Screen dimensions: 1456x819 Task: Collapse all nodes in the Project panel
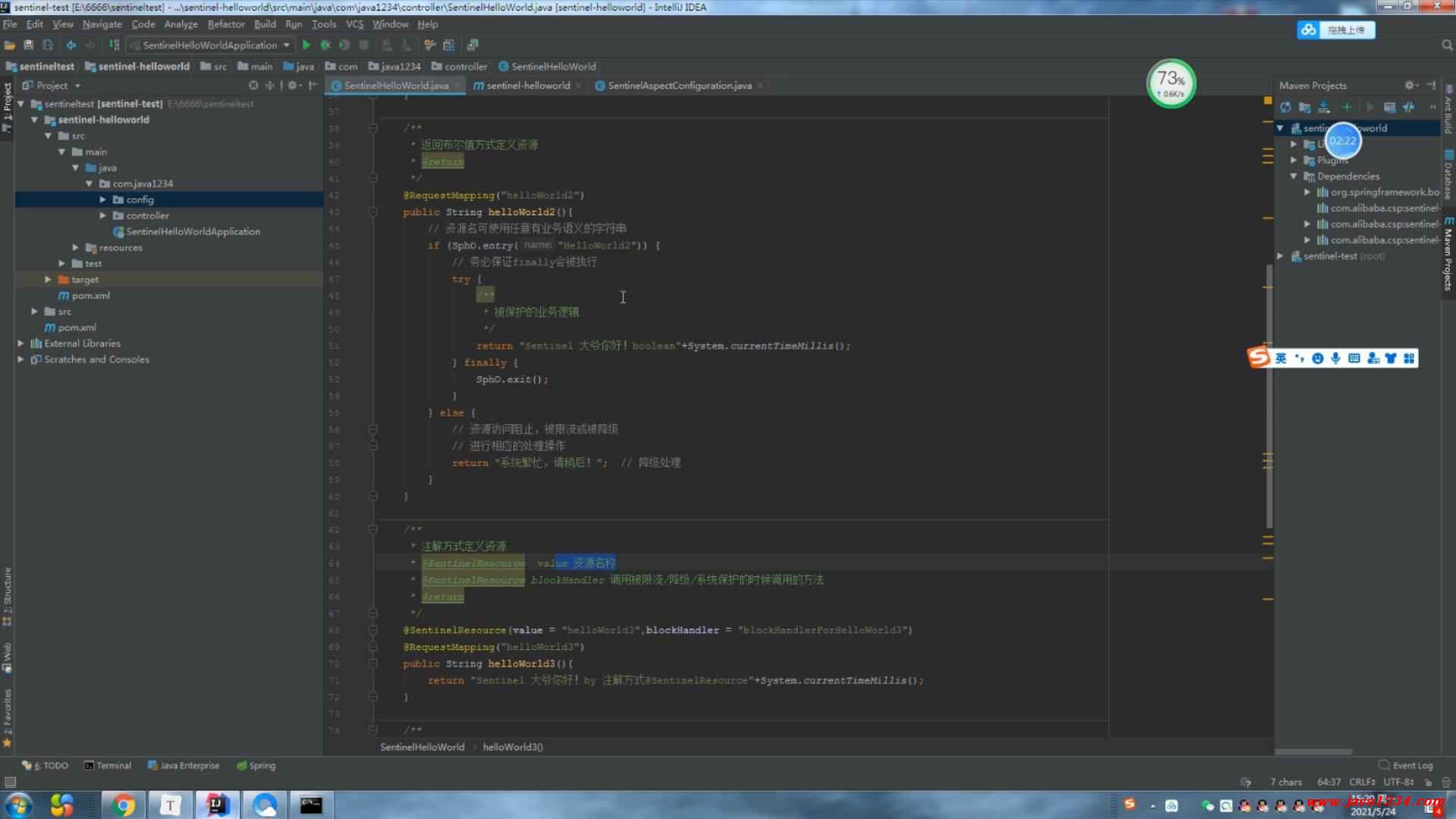270,85
